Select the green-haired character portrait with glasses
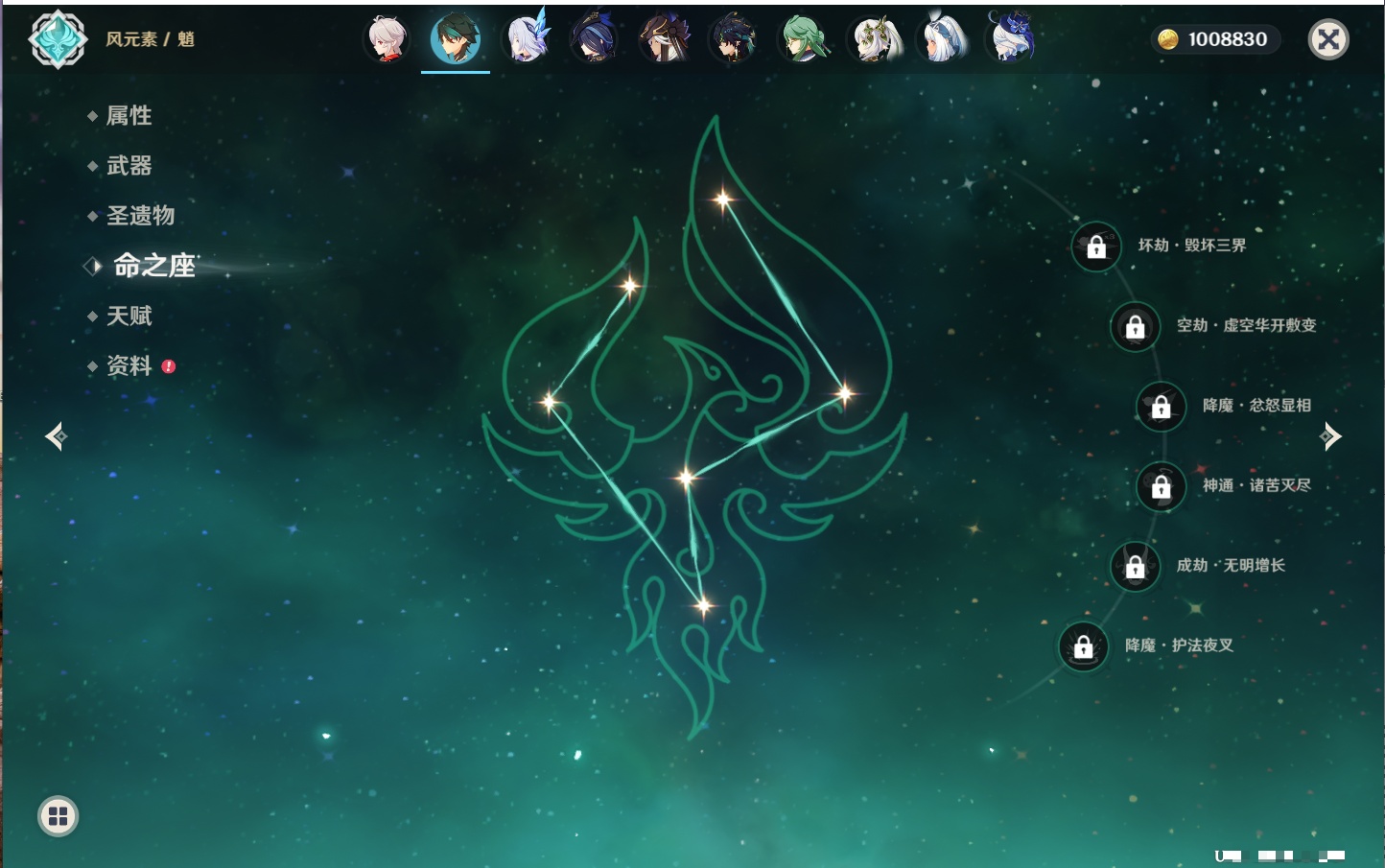Screen dimensions: 1385x868 tap(802, 40)
